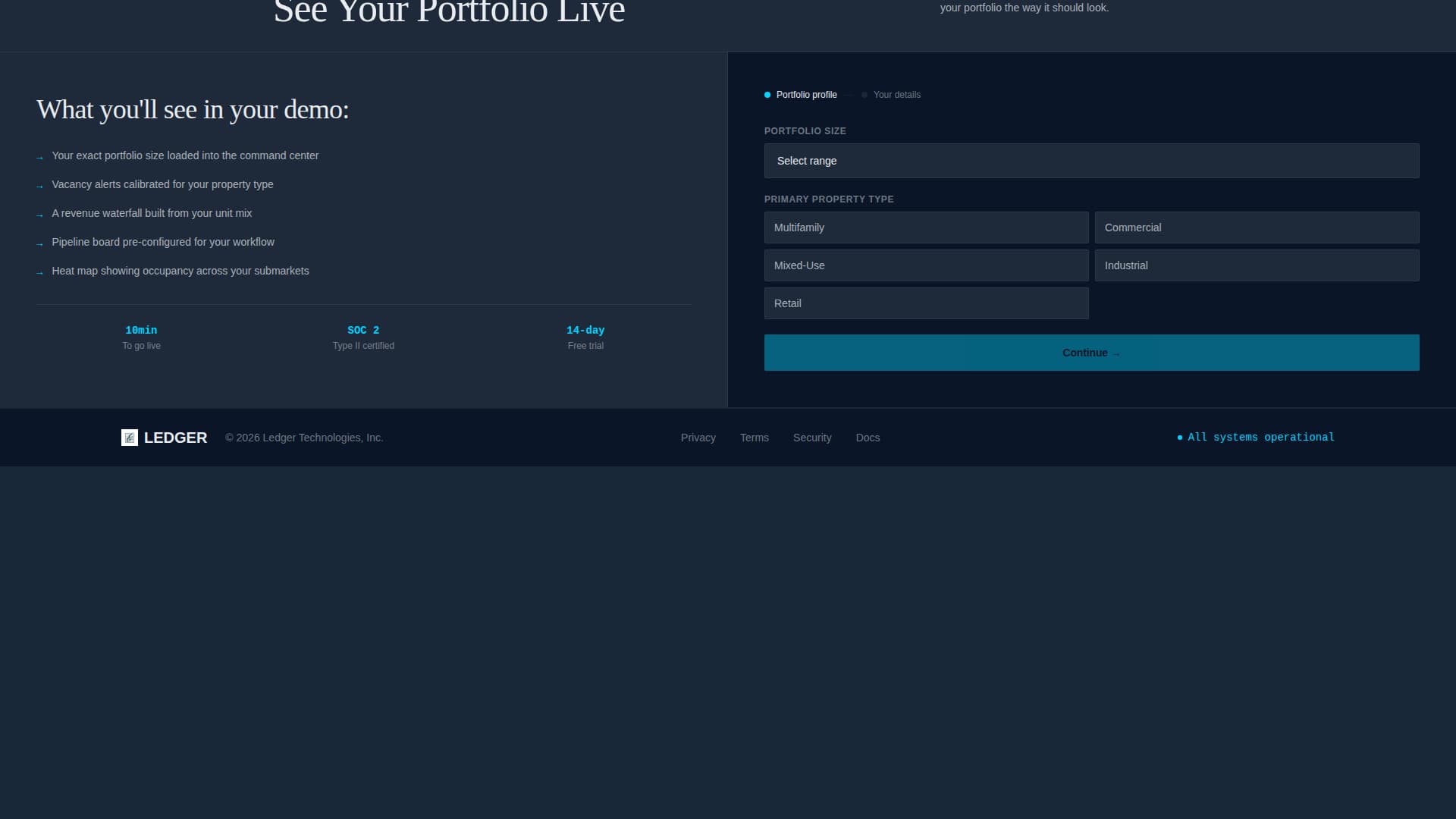Click the 'What you'll see in your demo' heading
Viewport: 1456px width, 819px height.
tap(193, 110)
